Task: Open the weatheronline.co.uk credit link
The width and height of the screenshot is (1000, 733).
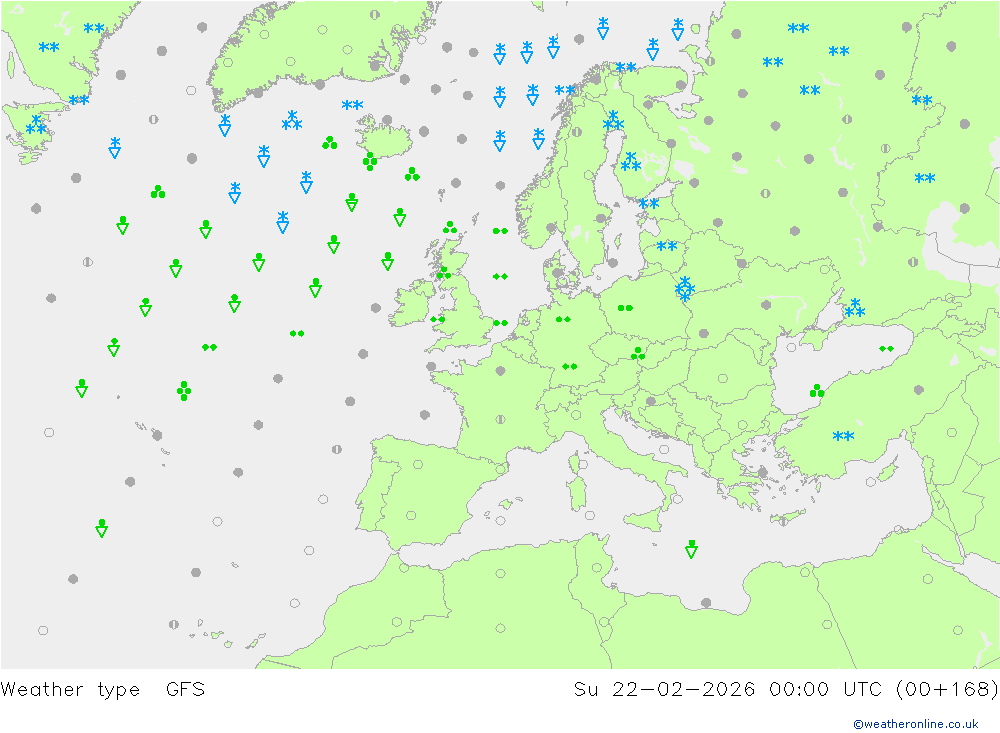Action: click(x=916, y=724)
